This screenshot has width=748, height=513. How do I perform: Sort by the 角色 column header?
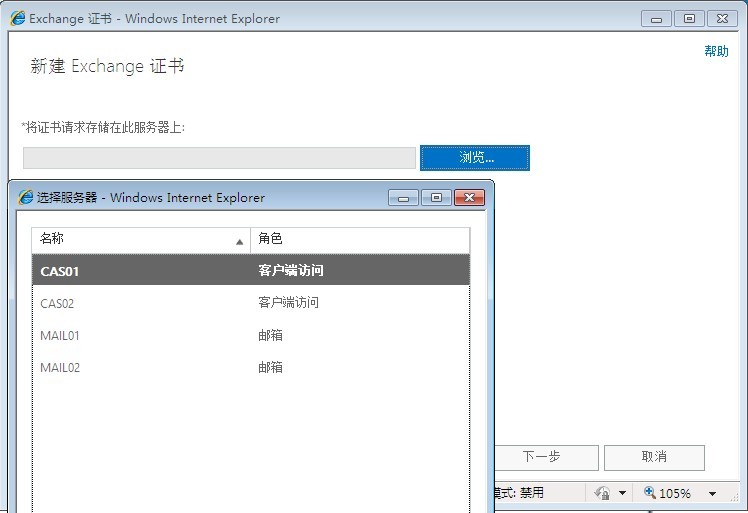click(360, 240)
